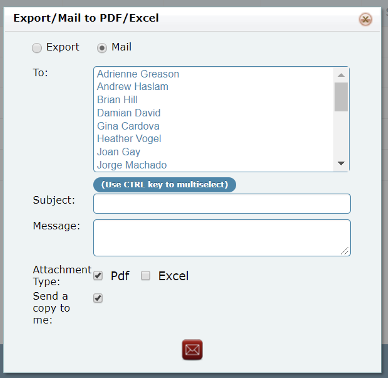Screen dimensions: 388x378
Task: Choose Gina Cardova from the To list
Action: click(215, 126)
